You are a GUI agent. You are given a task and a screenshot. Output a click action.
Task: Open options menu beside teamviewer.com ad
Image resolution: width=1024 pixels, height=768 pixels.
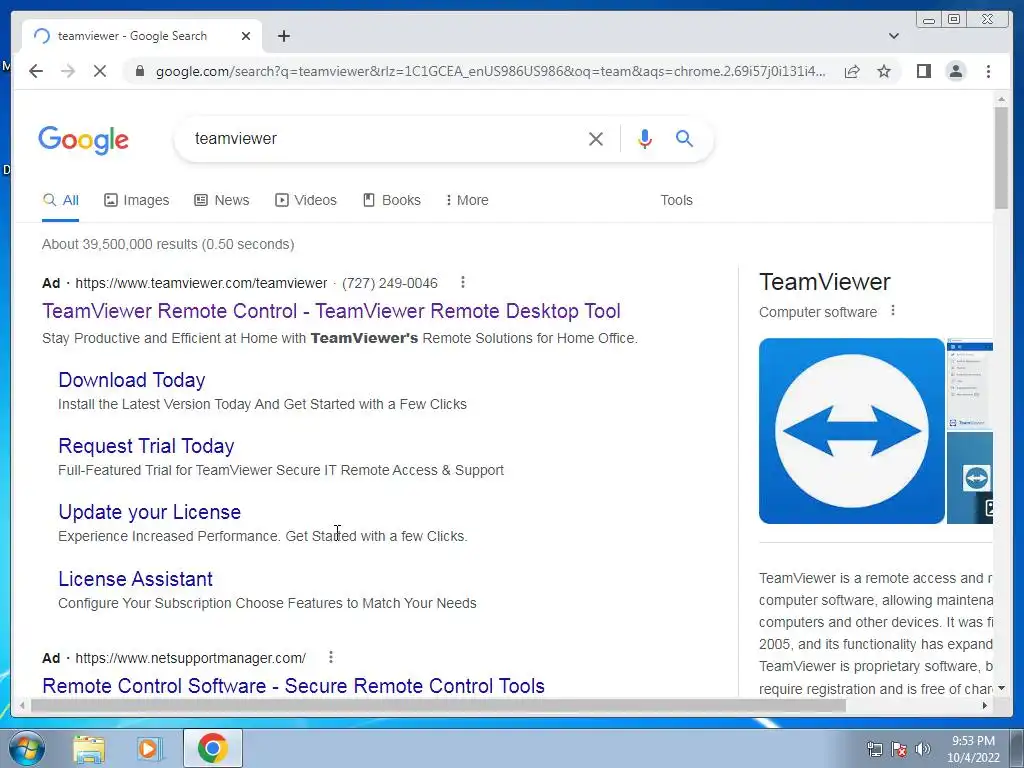[462, 282]
